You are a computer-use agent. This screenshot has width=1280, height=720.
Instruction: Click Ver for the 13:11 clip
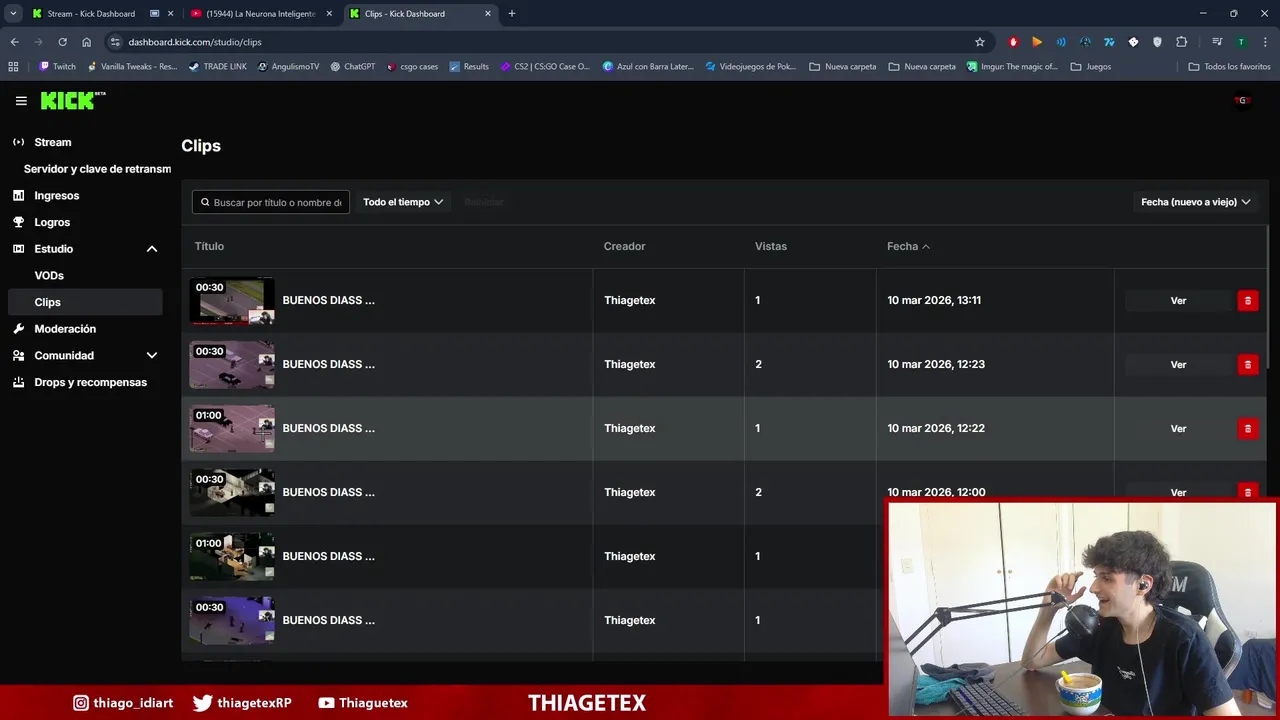pyautogui.click(x=1178, y=301)
